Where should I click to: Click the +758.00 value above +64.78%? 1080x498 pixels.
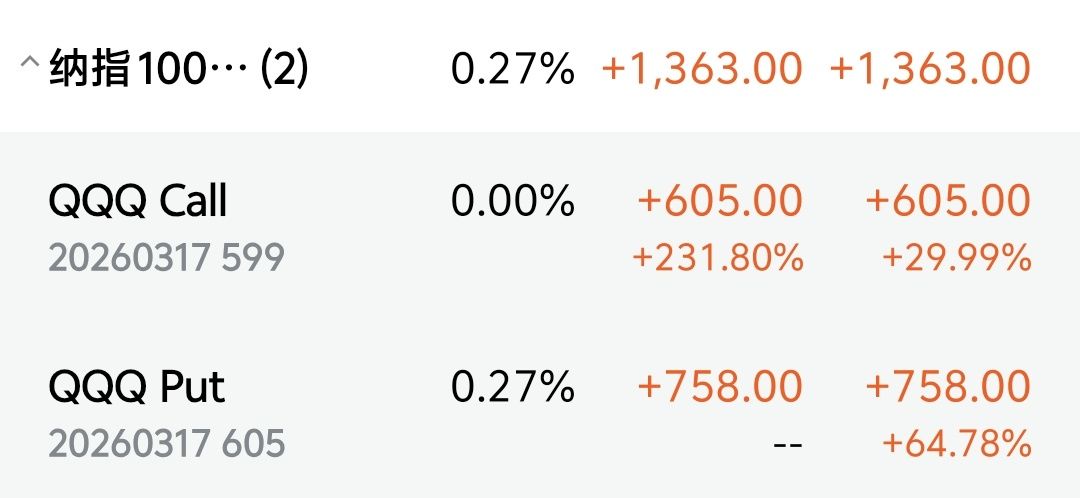[948, 386]
